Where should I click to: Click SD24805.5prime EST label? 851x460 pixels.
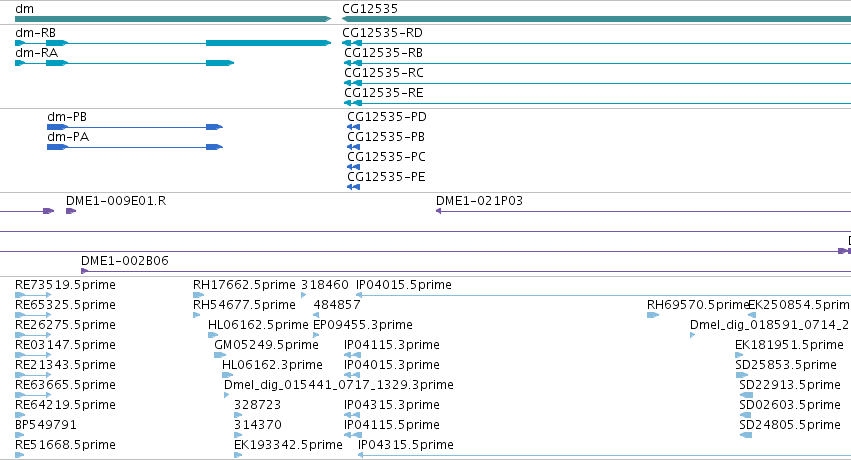790,425
